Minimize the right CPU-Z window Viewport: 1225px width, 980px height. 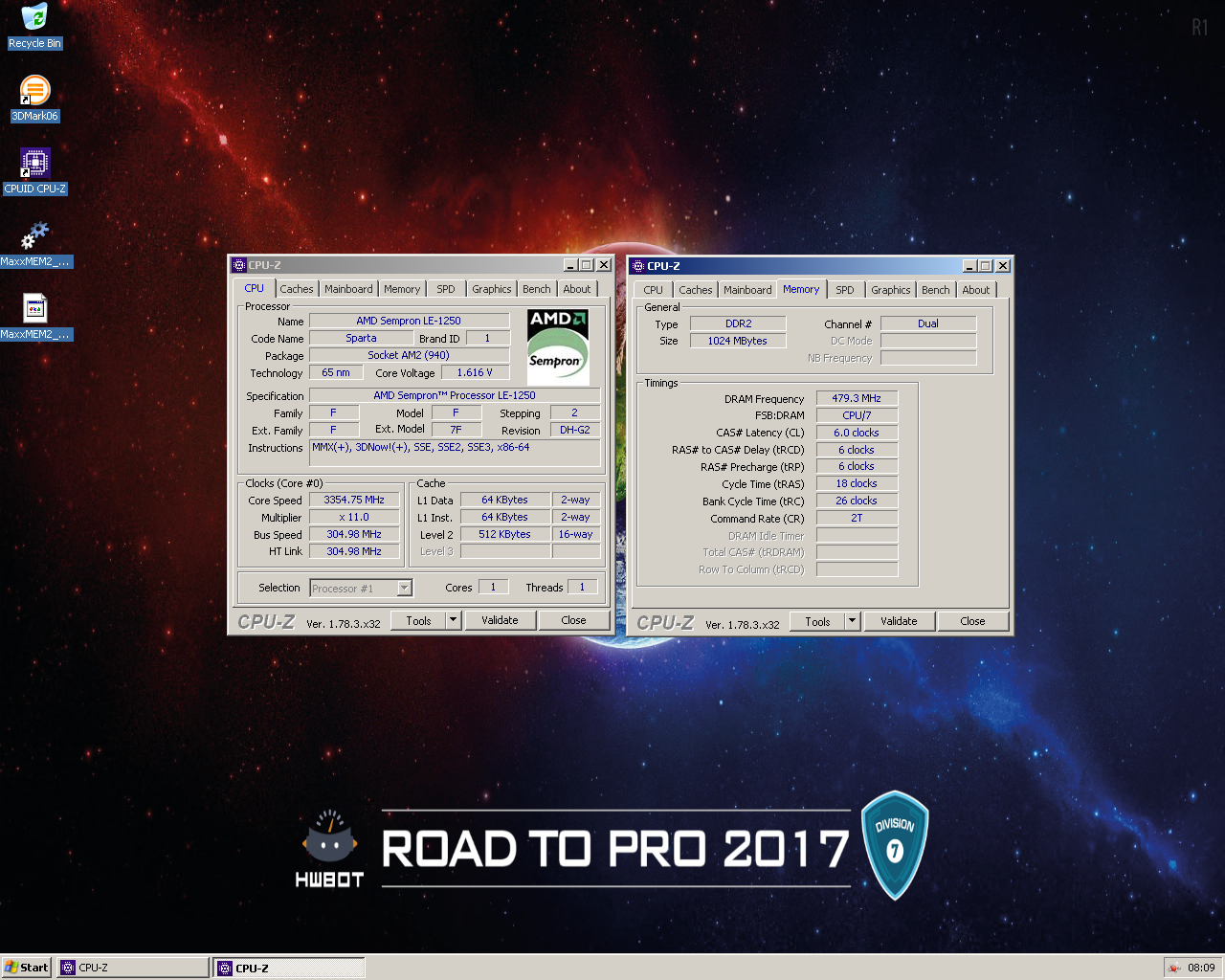click(969, 266)
